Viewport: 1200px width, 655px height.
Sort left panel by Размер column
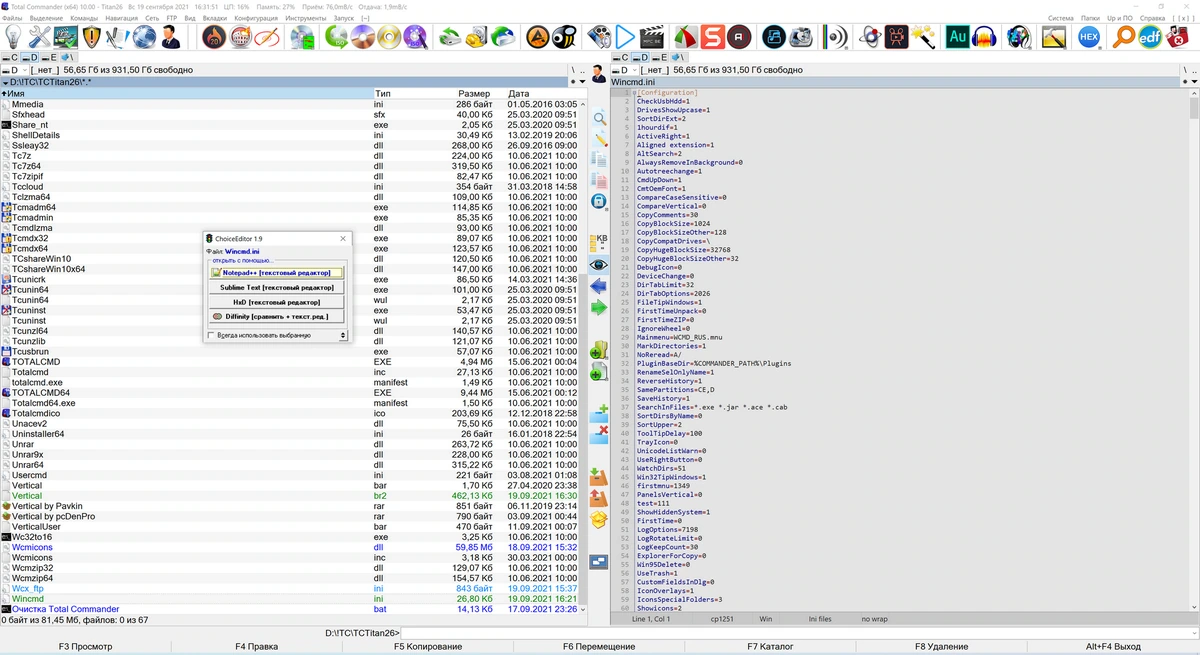tap(474, 93)
